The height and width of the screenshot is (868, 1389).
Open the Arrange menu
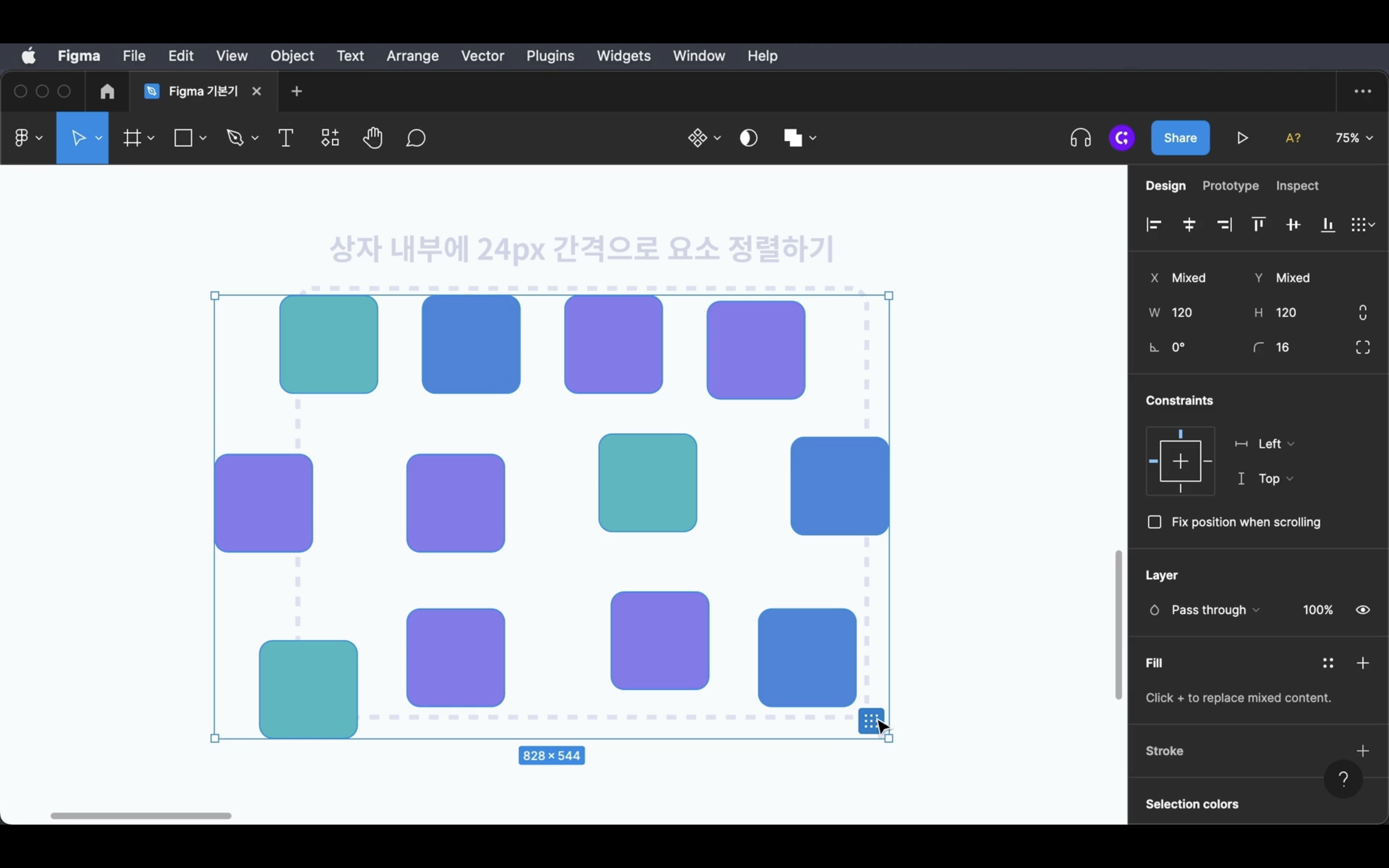coord(412,55)
